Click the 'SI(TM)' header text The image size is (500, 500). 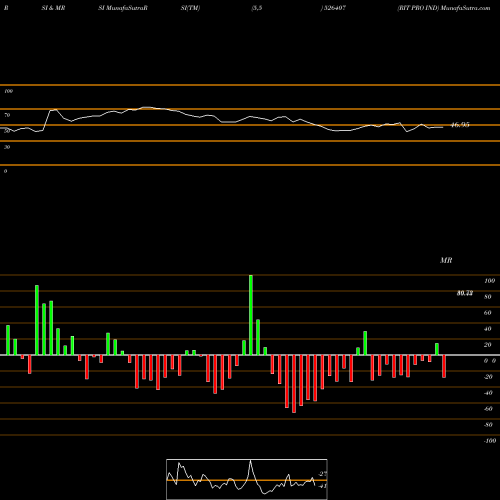pos(190,8)
